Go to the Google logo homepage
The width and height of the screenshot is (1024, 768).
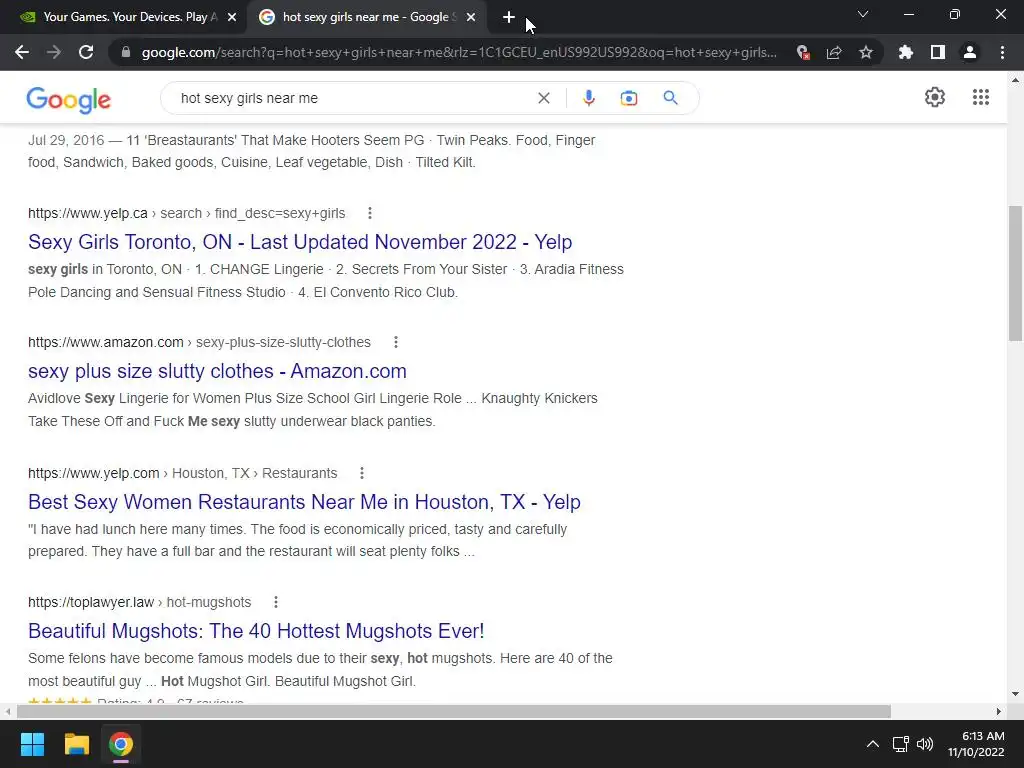pyautogui.click(x=69, y=99)
